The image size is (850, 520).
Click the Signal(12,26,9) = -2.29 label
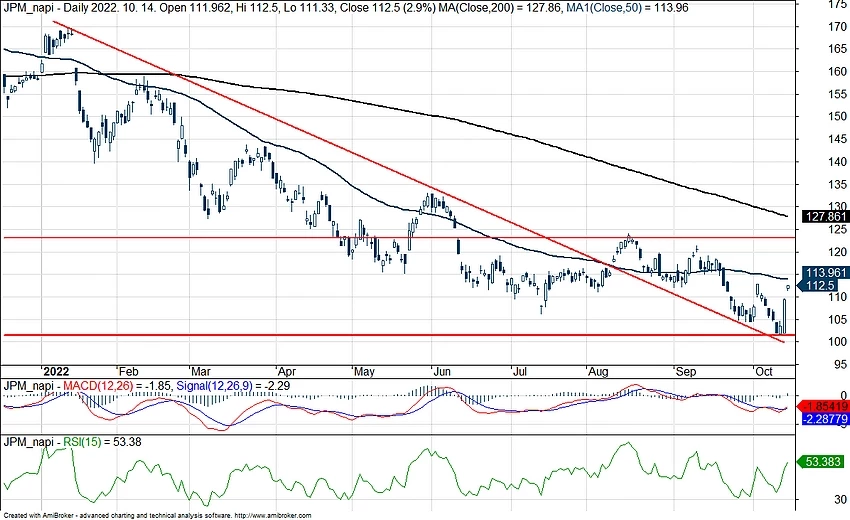234,386
